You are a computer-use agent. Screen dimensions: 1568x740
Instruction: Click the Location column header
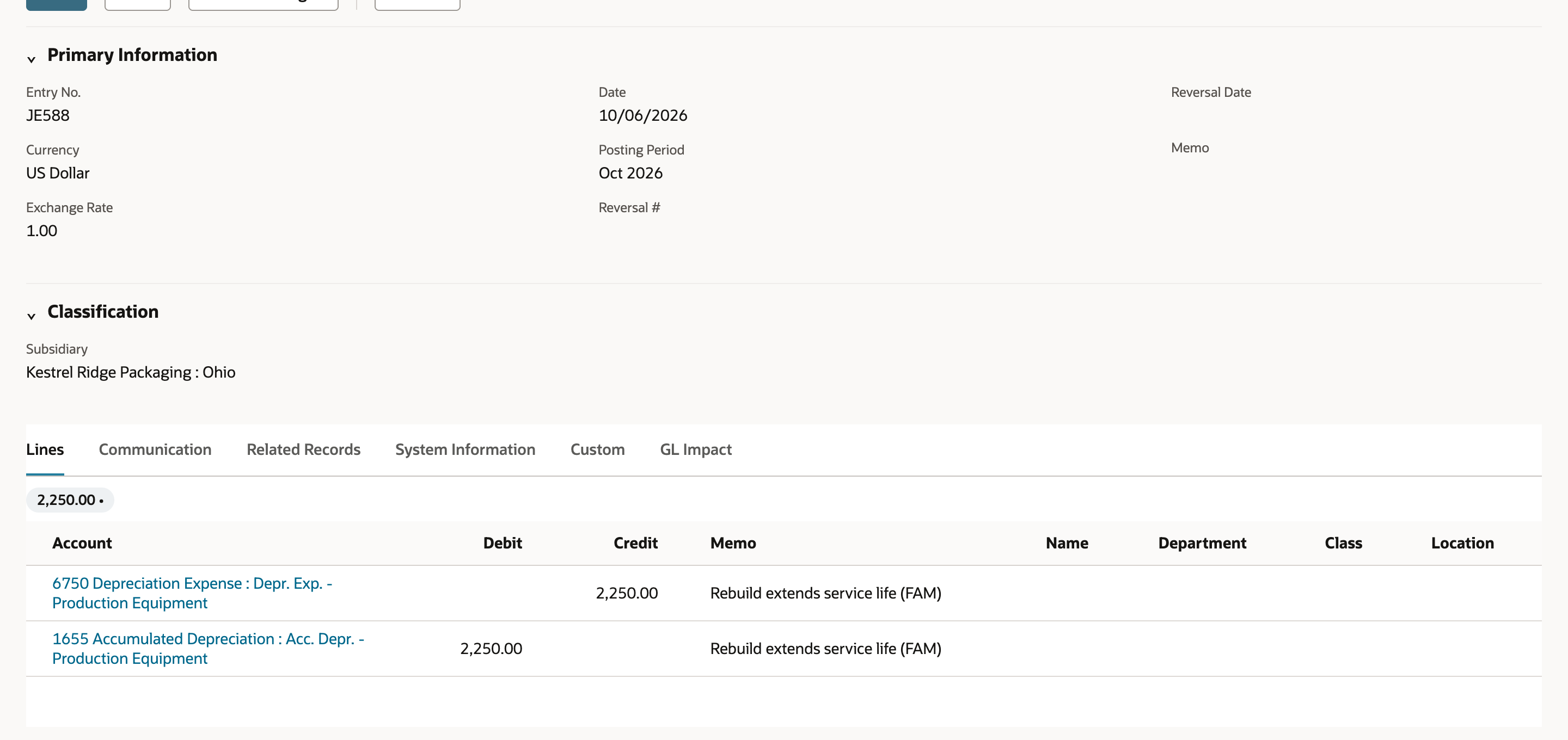point(1462,543)
